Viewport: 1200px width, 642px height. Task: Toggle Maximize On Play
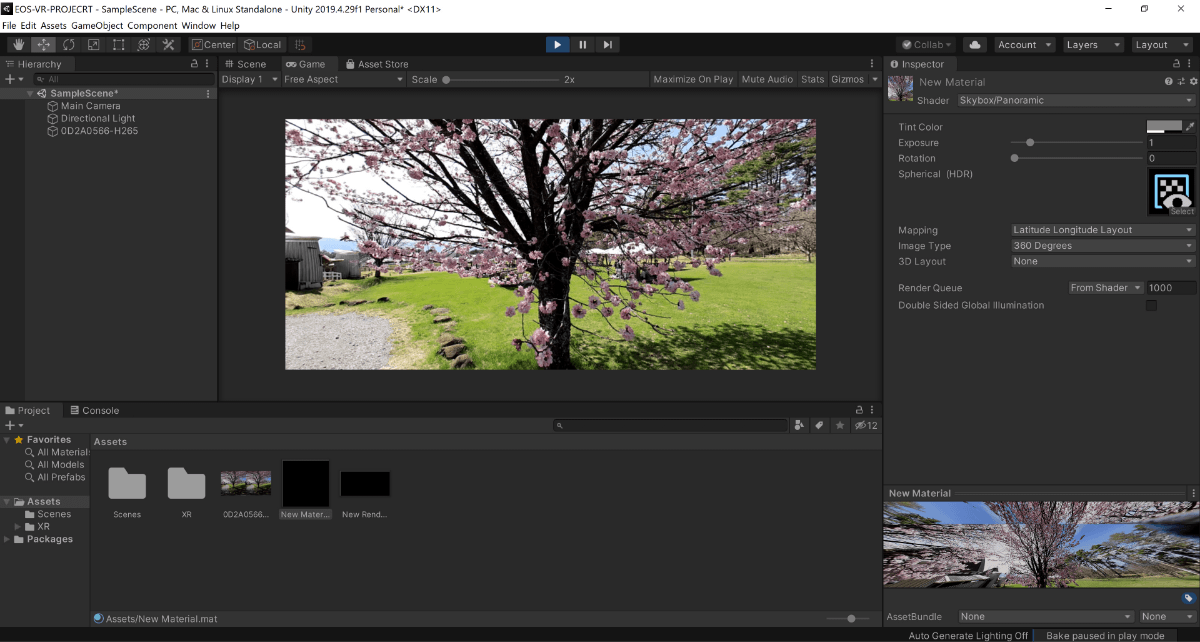(x=693, y=79)
